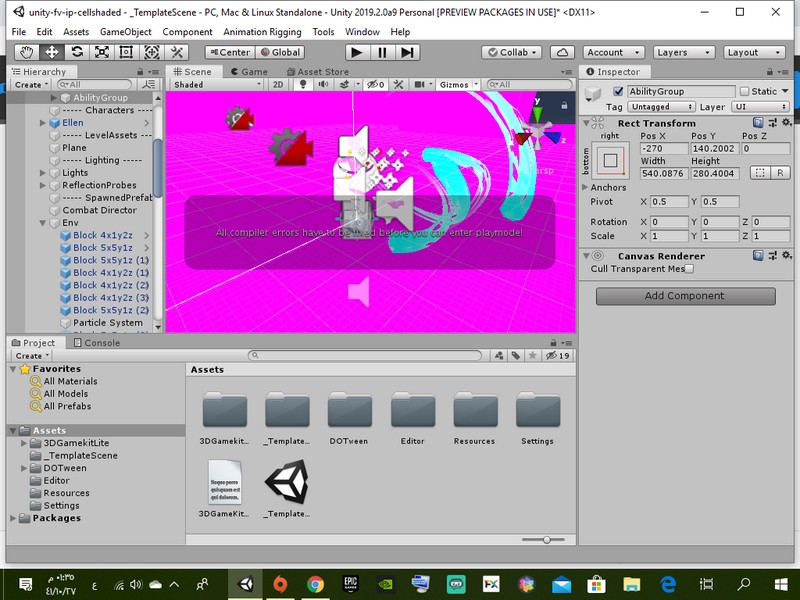The width and height of the screenshot is (800, 600).
Task: Click the search by label icon in Project
Action: pyautogui.click(x=516, y=356)
